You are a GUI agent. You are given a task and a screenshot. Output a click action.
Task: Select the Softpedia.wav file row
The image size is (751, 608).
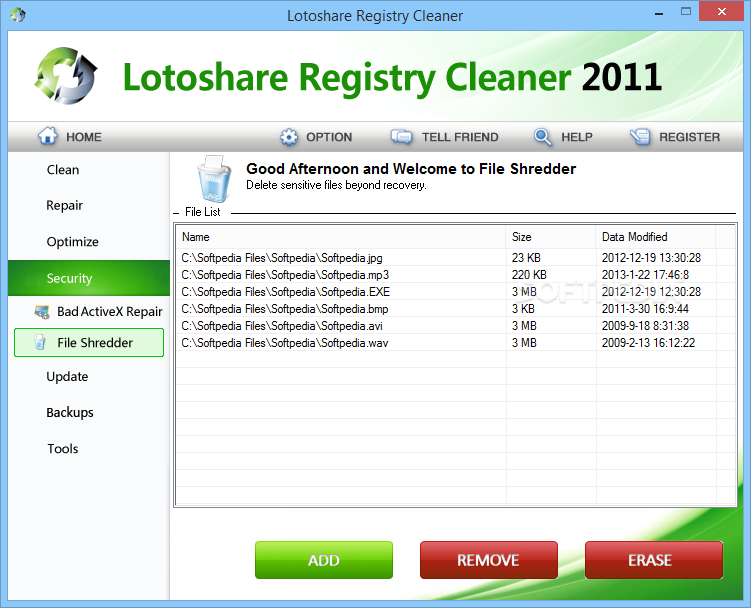coord(456,343)
